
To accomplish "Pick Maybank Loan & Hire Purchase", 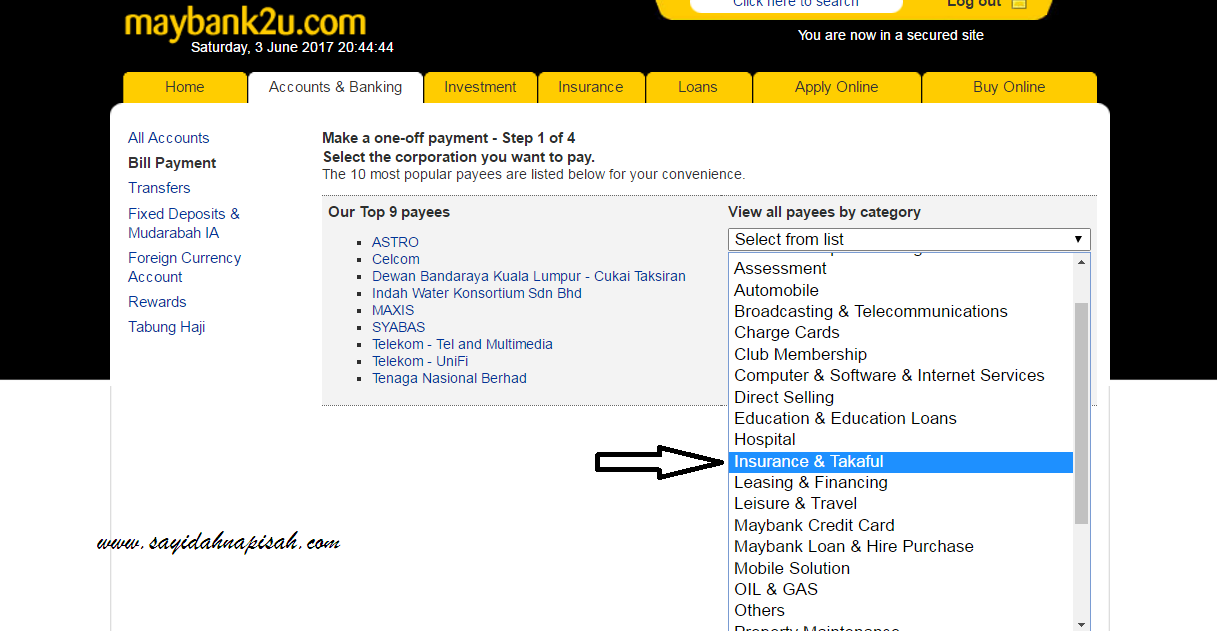I will click(x=901, y=546).
